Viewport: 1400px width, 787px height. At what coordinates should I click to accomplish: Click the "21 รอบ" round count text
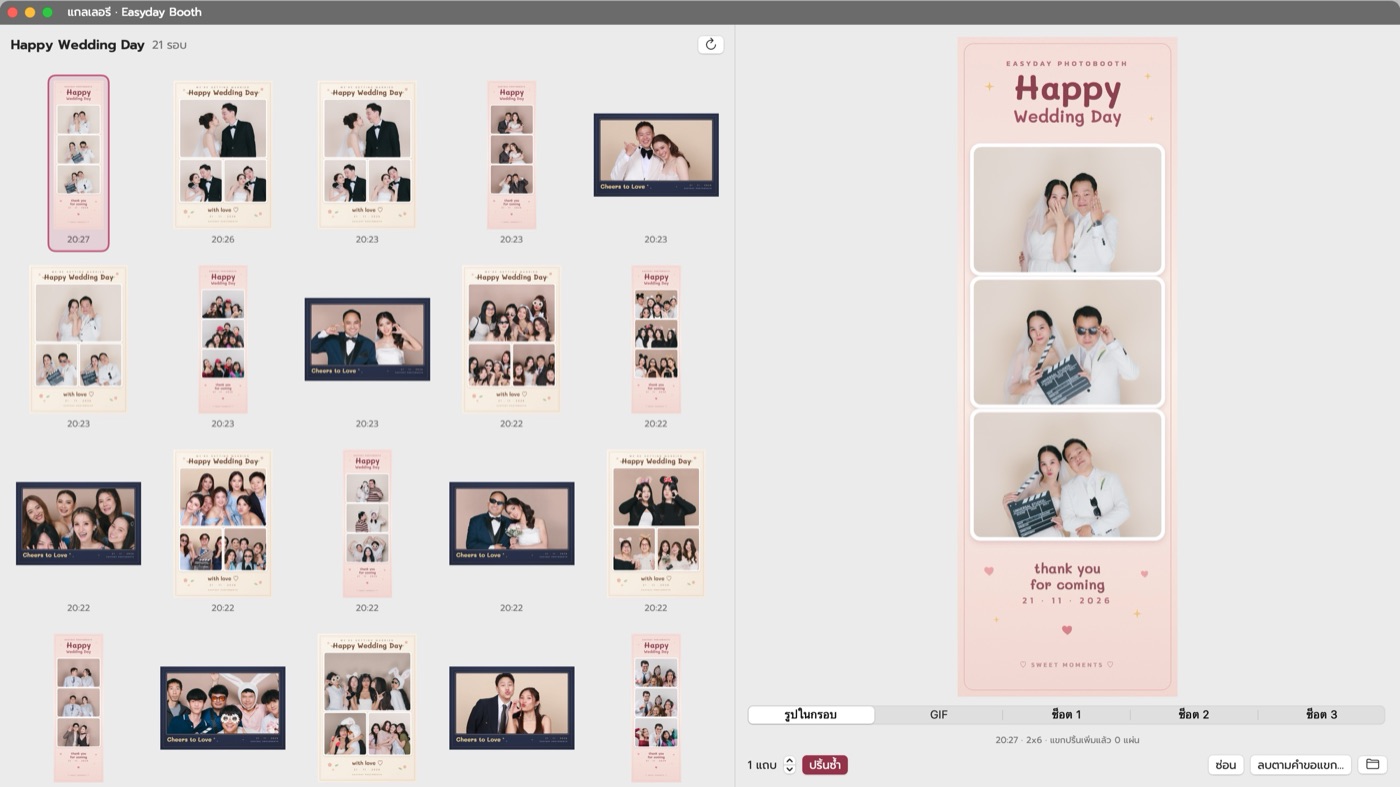coord(169,45)
